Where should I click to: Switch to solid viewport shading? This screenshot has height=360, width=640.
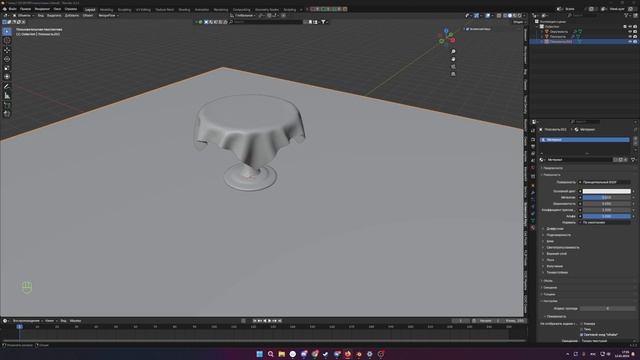pos(510,16)
